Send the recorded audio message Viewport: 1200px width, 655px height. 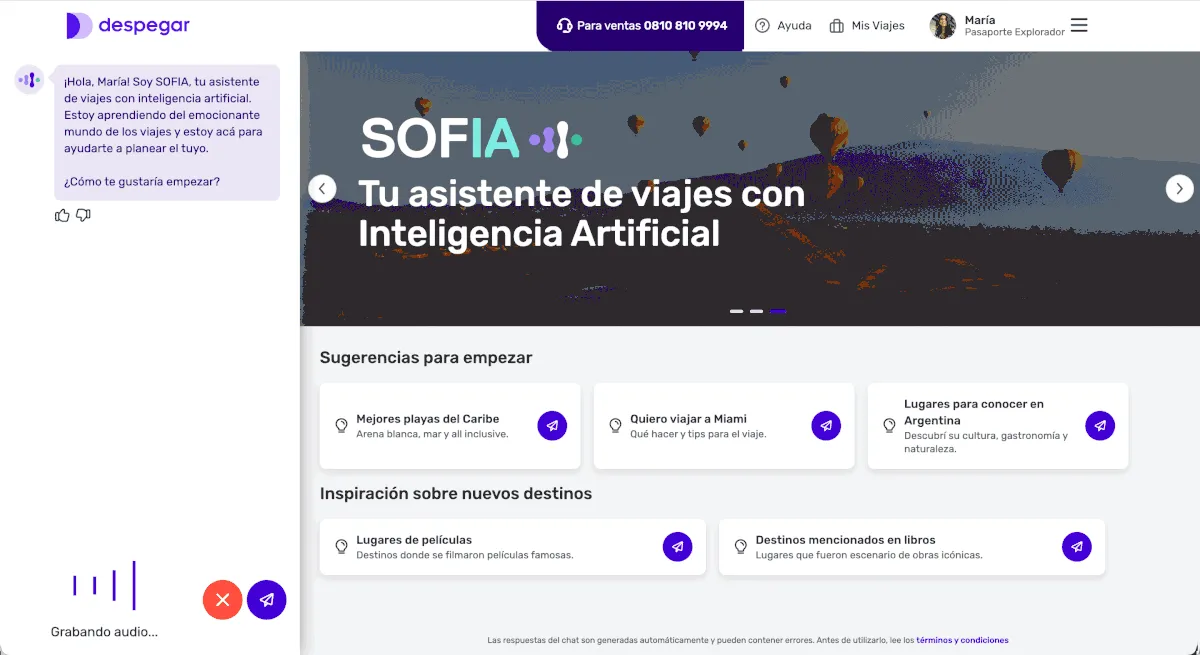267,600
